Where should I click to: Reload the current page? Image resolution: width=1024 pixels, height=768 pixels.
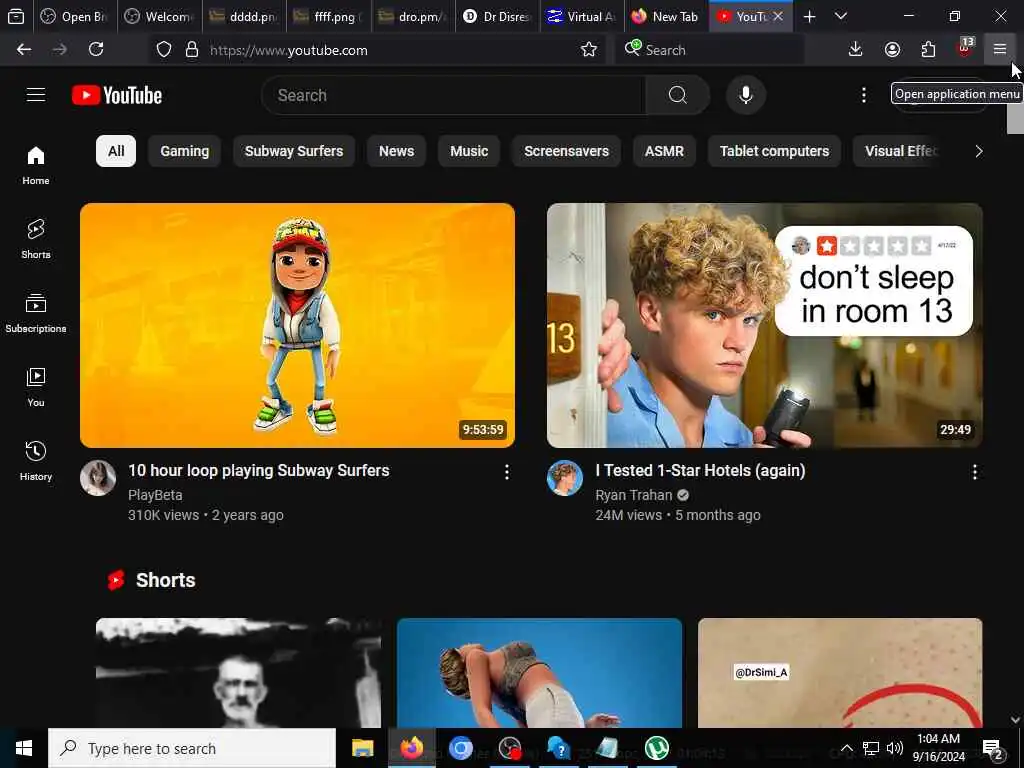(x=96, y=50)
